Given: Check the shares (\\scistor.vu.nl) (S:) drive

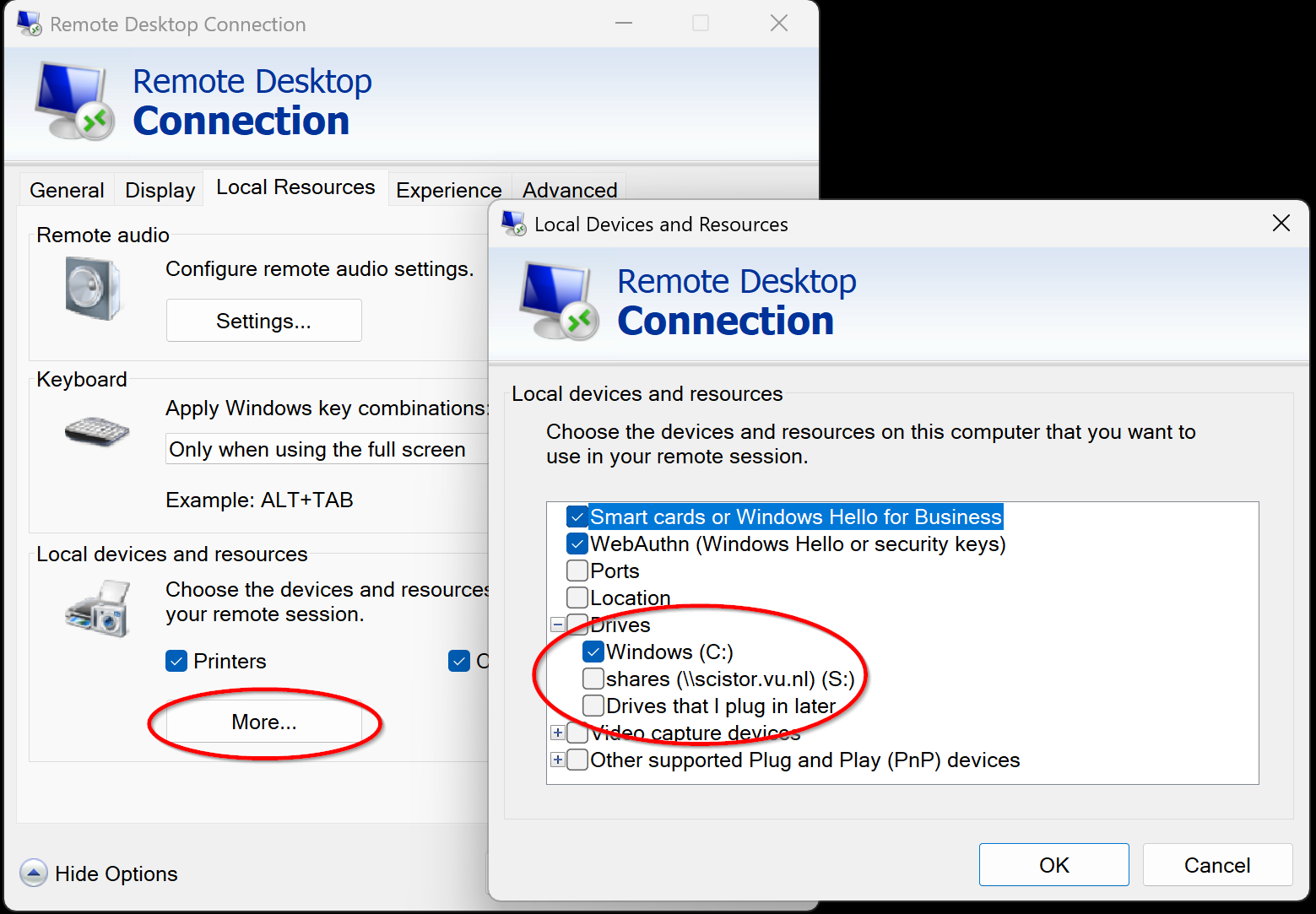Looking at the screenshot, I should (593, 679).
